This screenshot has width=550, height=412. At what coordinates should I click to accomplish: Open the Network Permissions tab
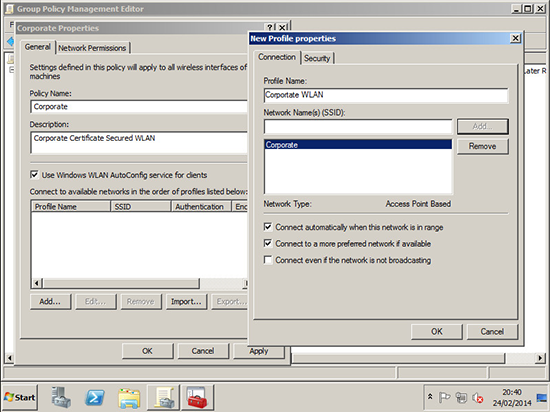[92, 48]
